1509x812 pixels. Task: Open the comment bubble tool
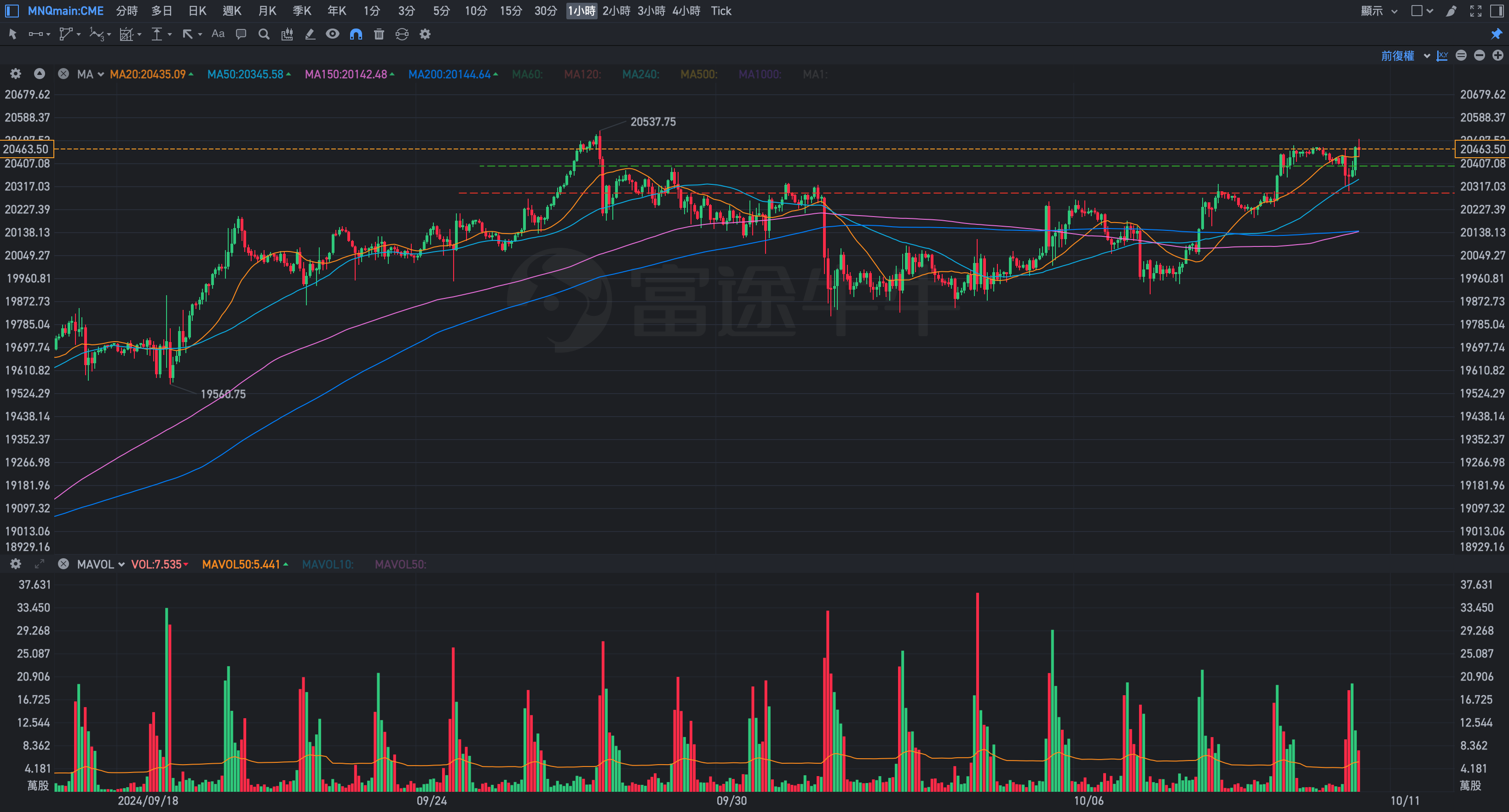[241, 34]
